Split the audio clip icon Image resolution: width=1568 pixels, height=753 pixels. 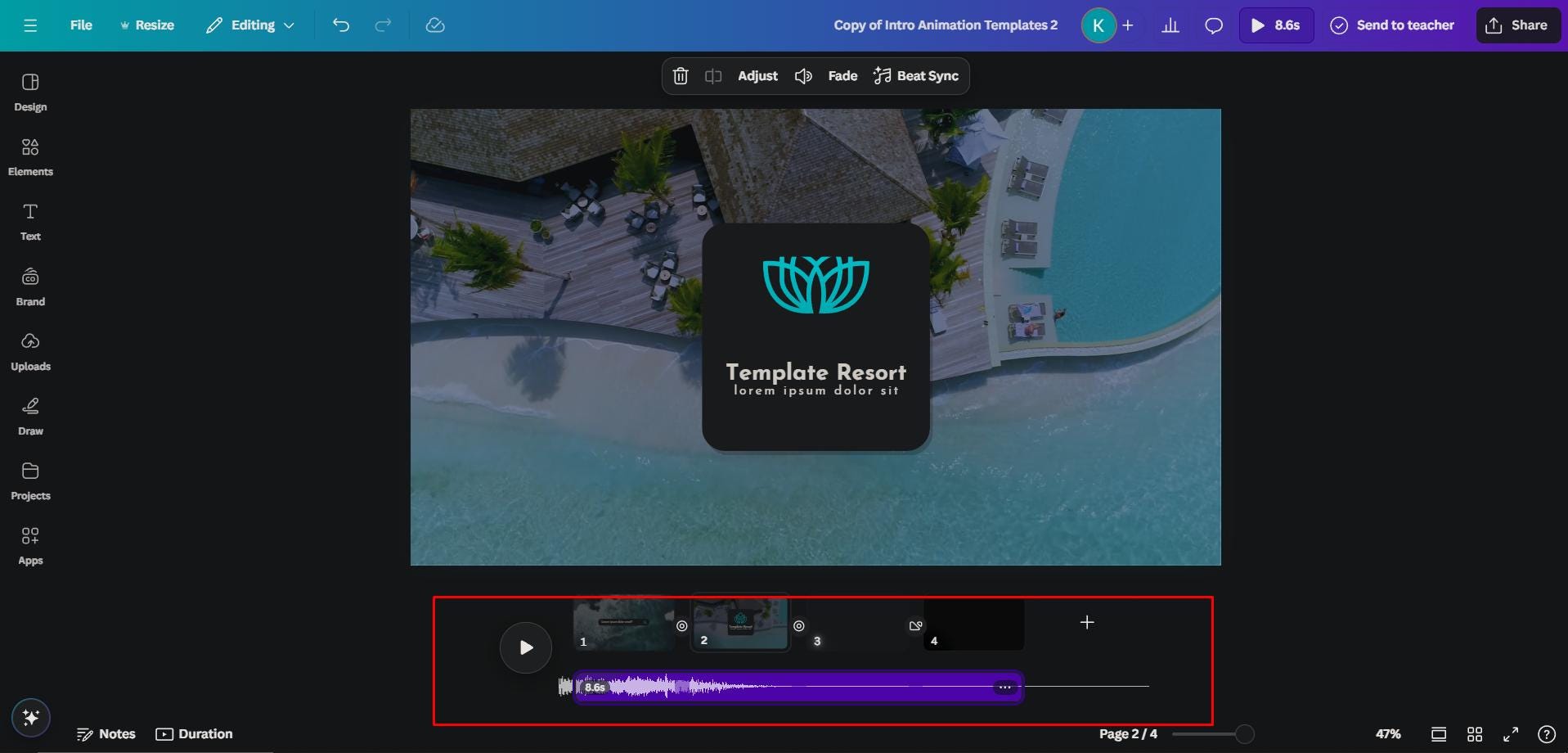click(x=713, y=76)
